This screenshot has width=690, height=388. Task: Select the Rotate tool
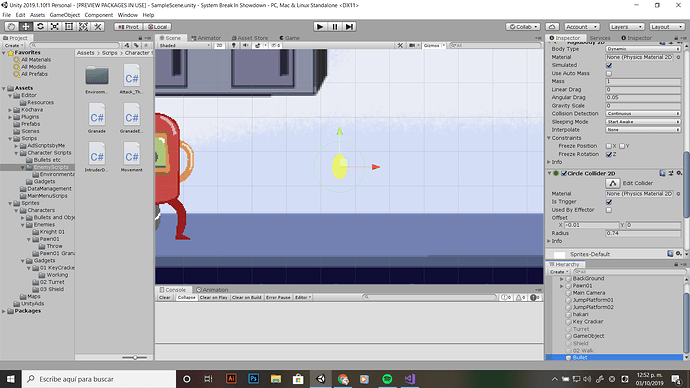(x=40, y=27)
